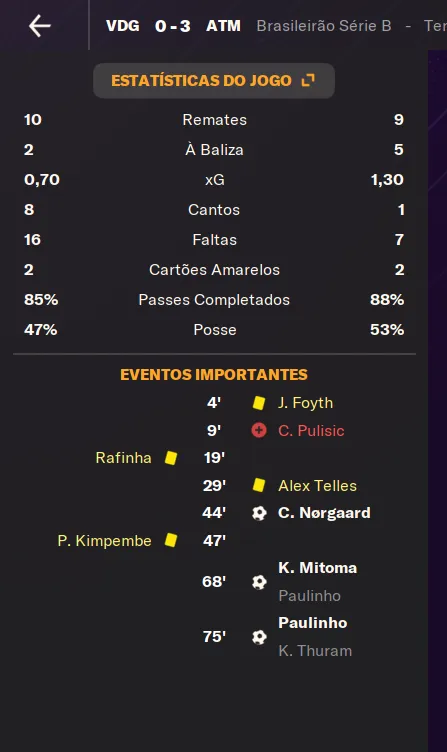Click J. Foyth's yellow card icon

(259, 403)
